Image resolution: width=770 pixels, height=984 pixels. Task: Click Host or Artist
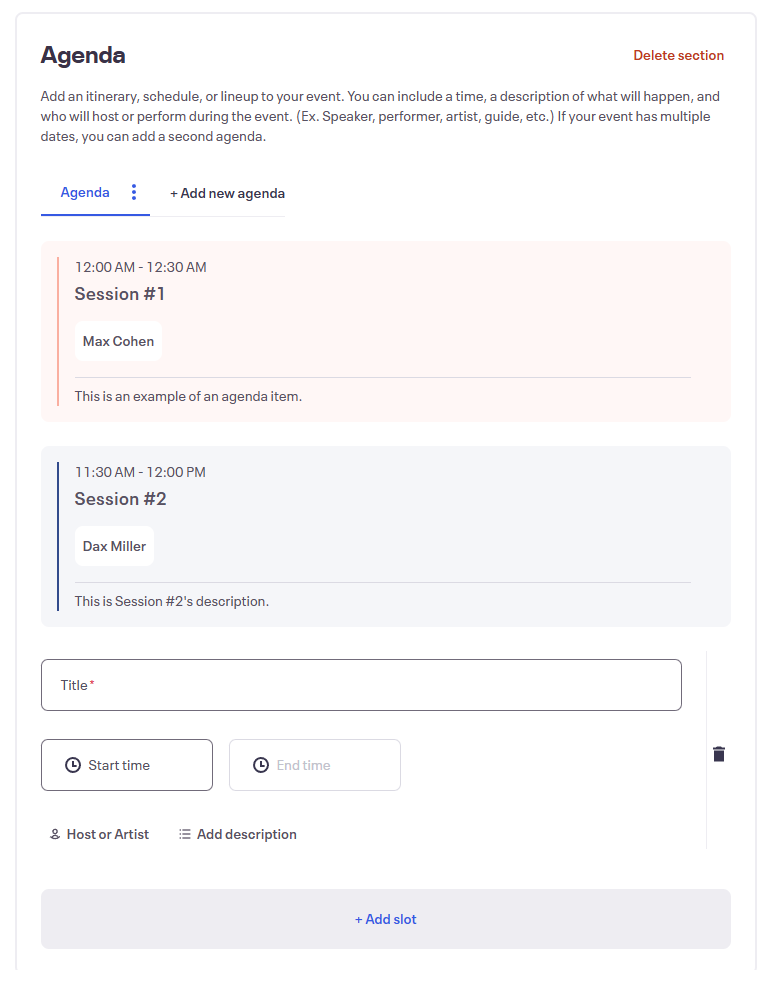pyautogui.click(x=107, y=833)
